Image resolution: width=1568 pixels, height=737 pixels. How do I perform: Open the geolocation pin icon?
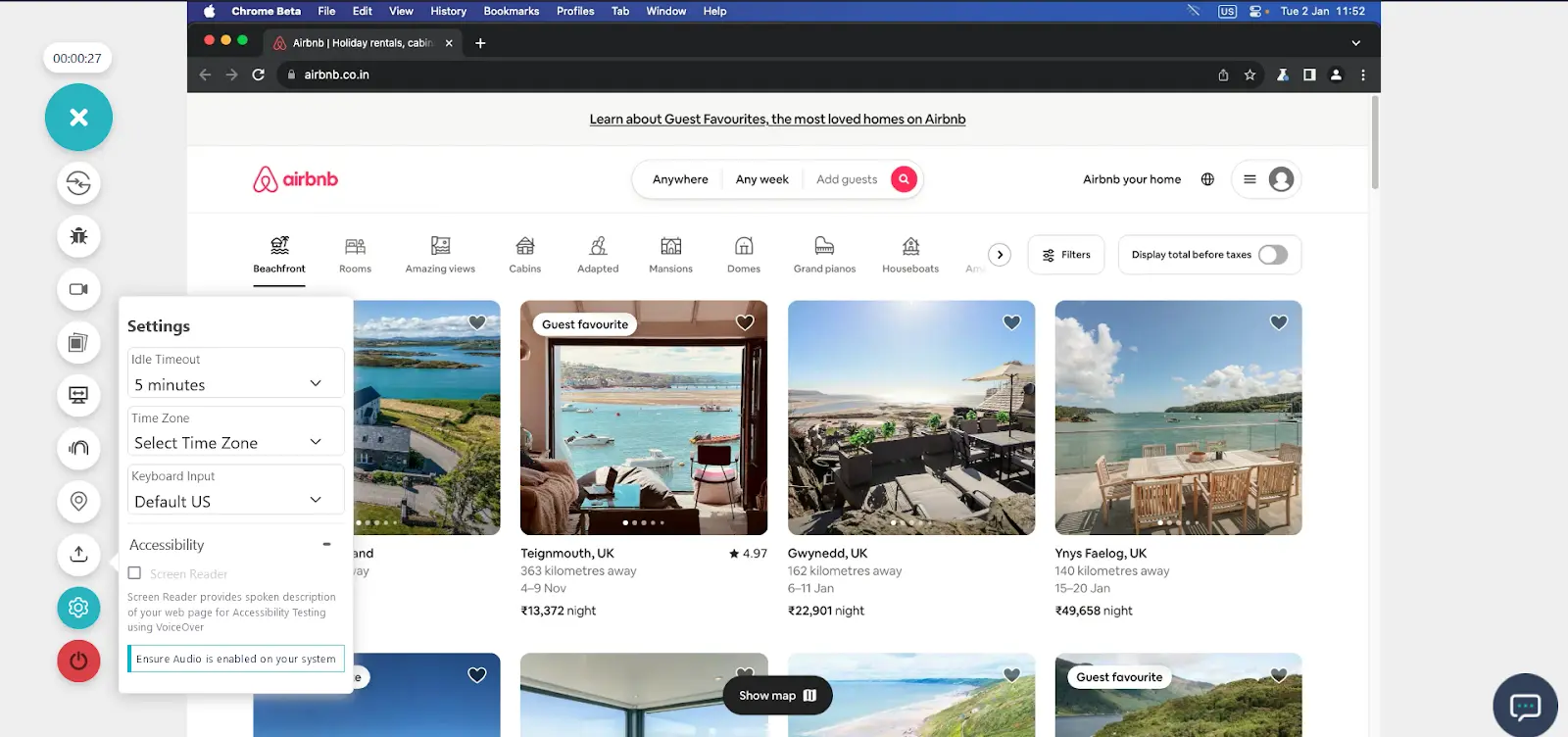78,501
